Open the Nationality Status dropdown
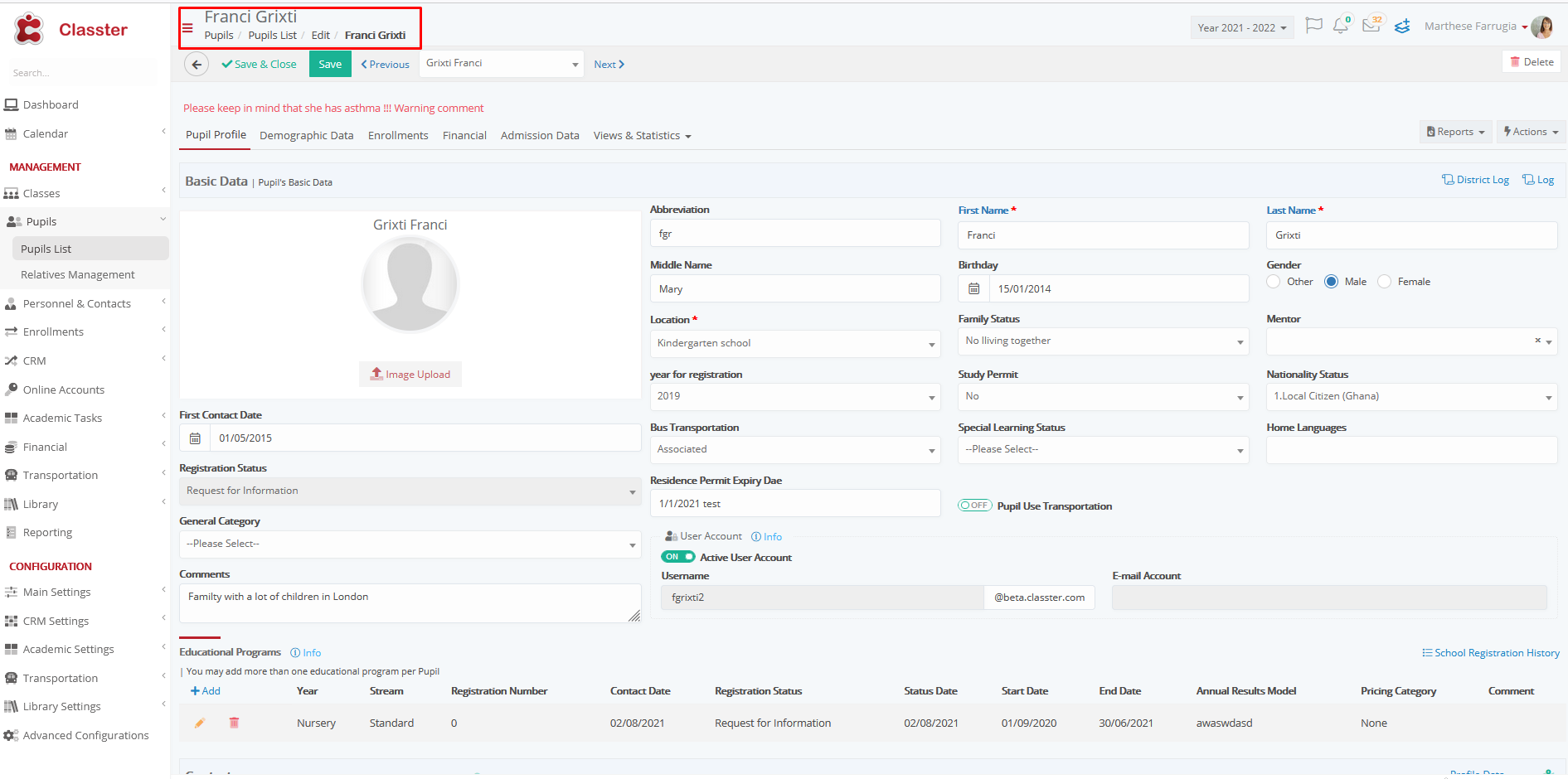This screenshot has width=1568, height=779. point(1412,396)
